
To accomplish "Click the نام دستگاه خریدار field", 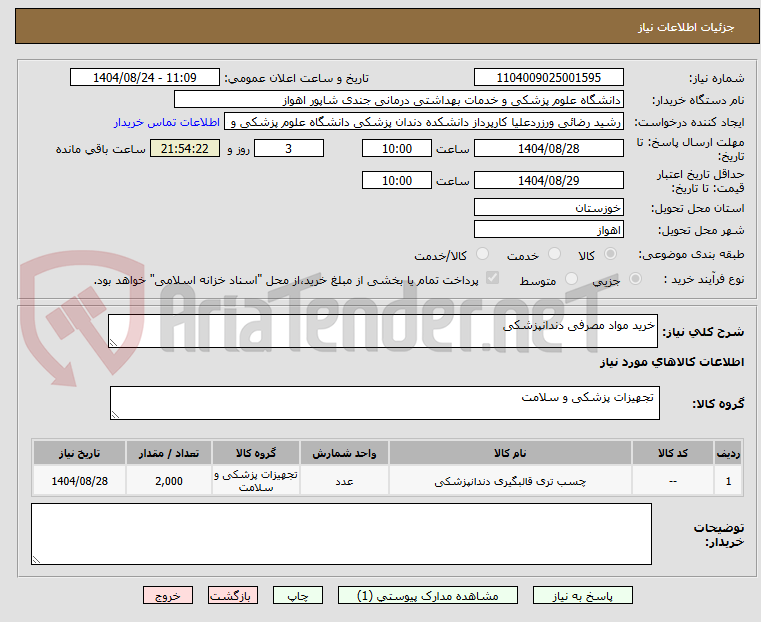I will 398,100.
